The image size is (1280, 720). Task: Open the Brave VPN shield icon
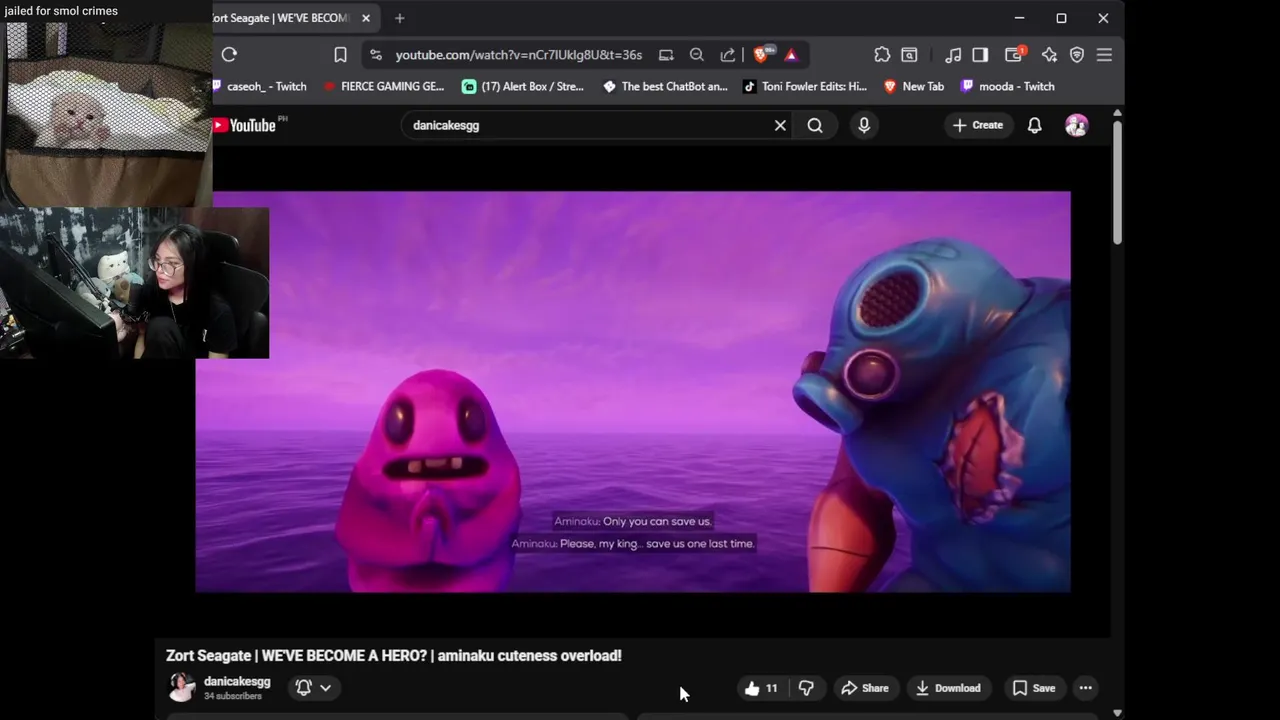1077,55
